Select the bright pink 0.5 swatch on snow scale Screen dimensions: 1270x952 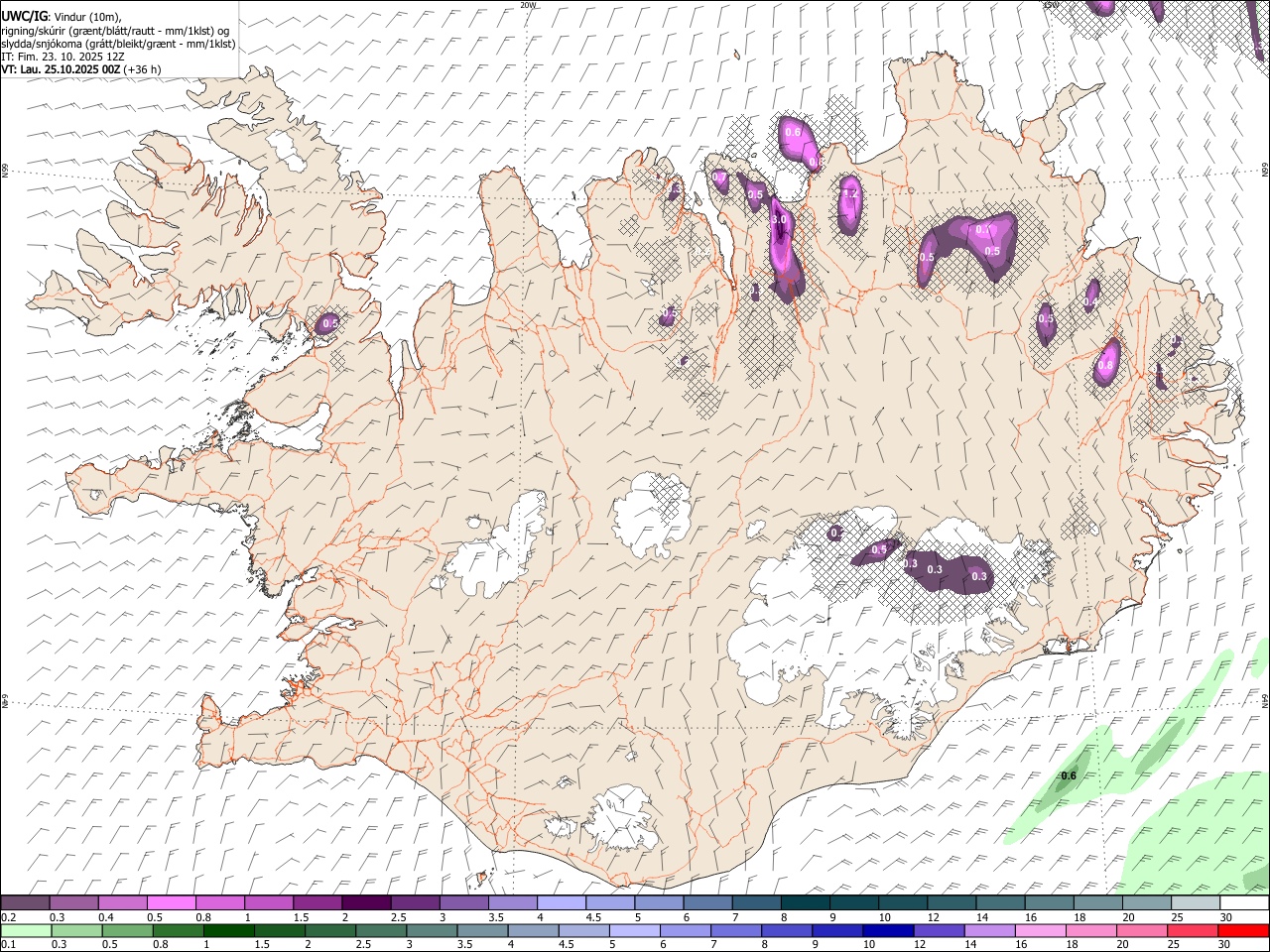(x=171, y=902)
